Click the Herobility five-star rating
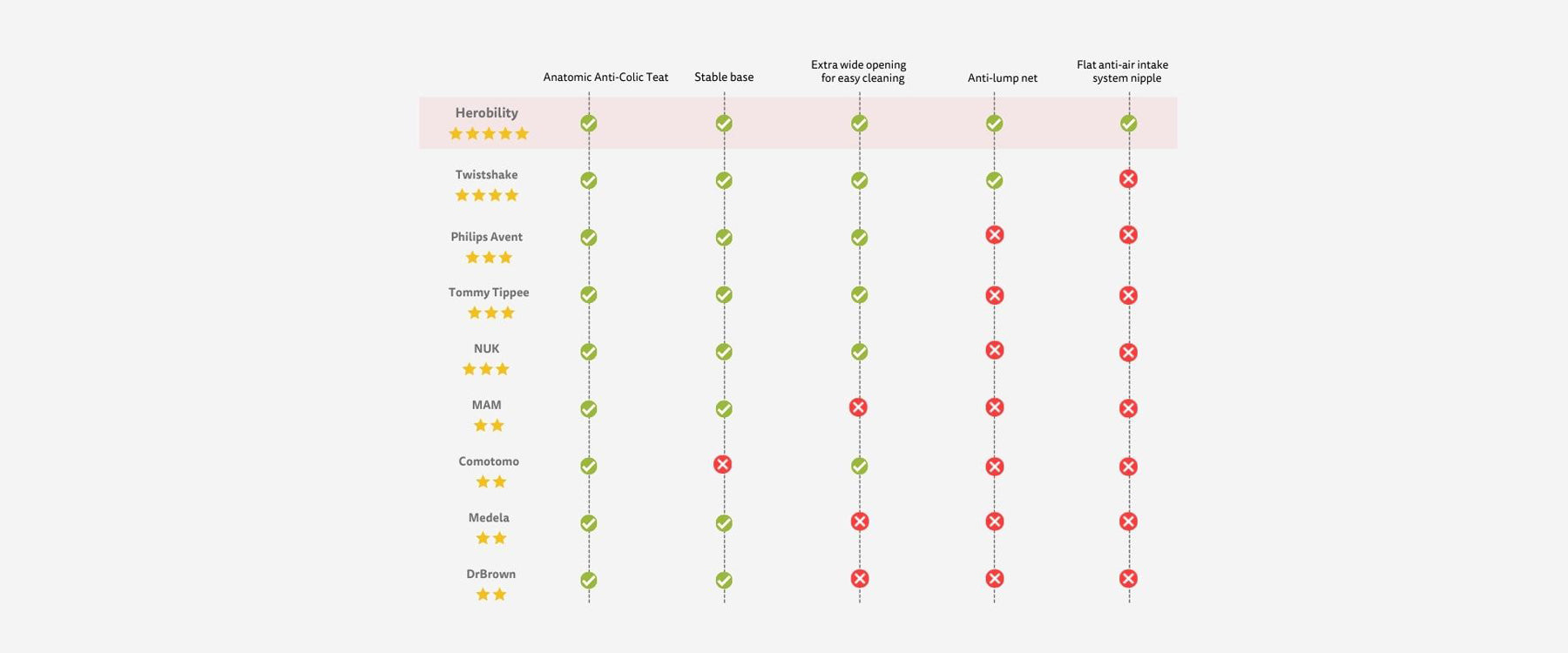Image resolution: width=1568 pixels, height=653 pixels. pyautogui.click(x=489, y=134)
